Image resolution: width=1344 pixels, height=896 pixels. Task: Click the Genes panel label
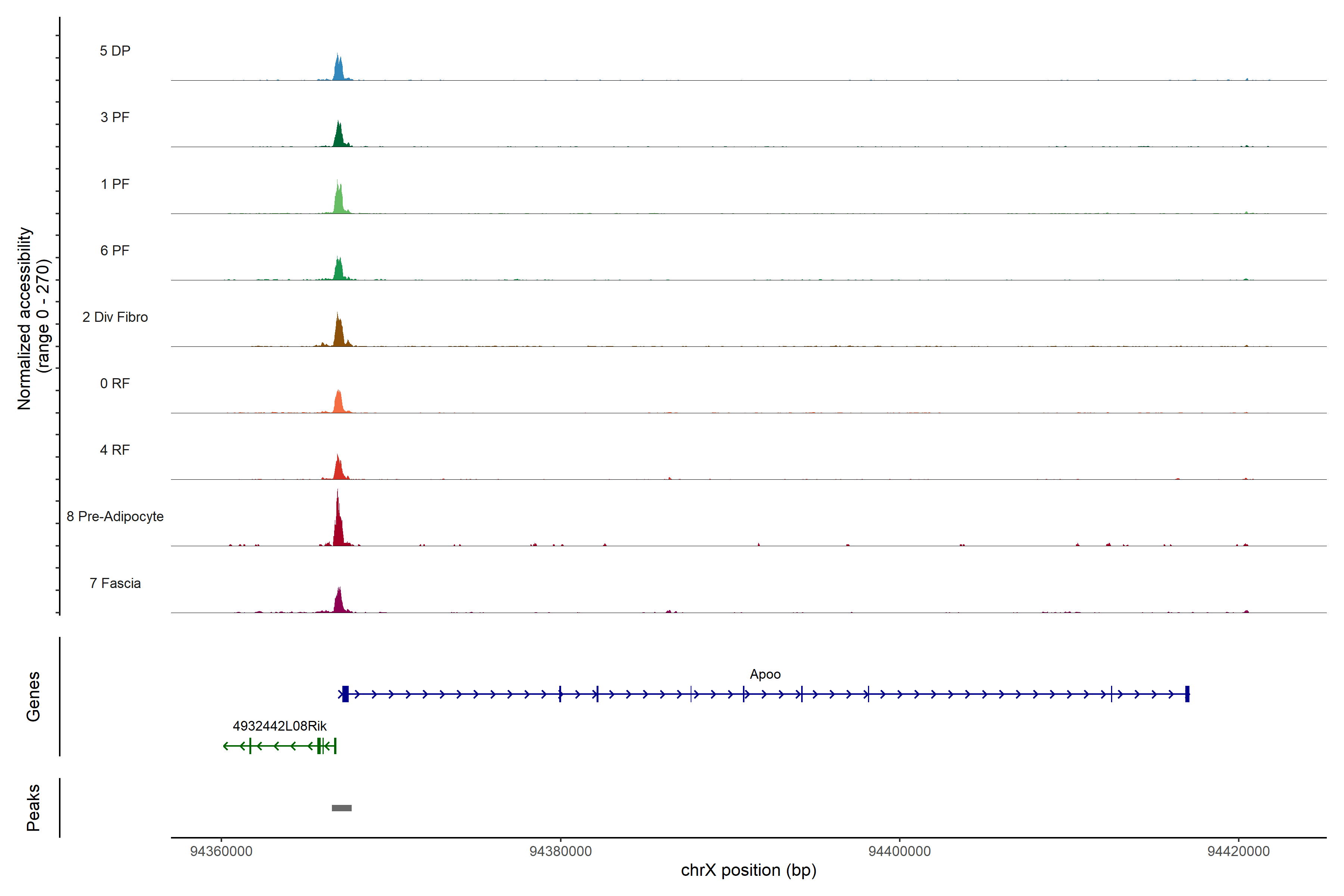[33, 696]
